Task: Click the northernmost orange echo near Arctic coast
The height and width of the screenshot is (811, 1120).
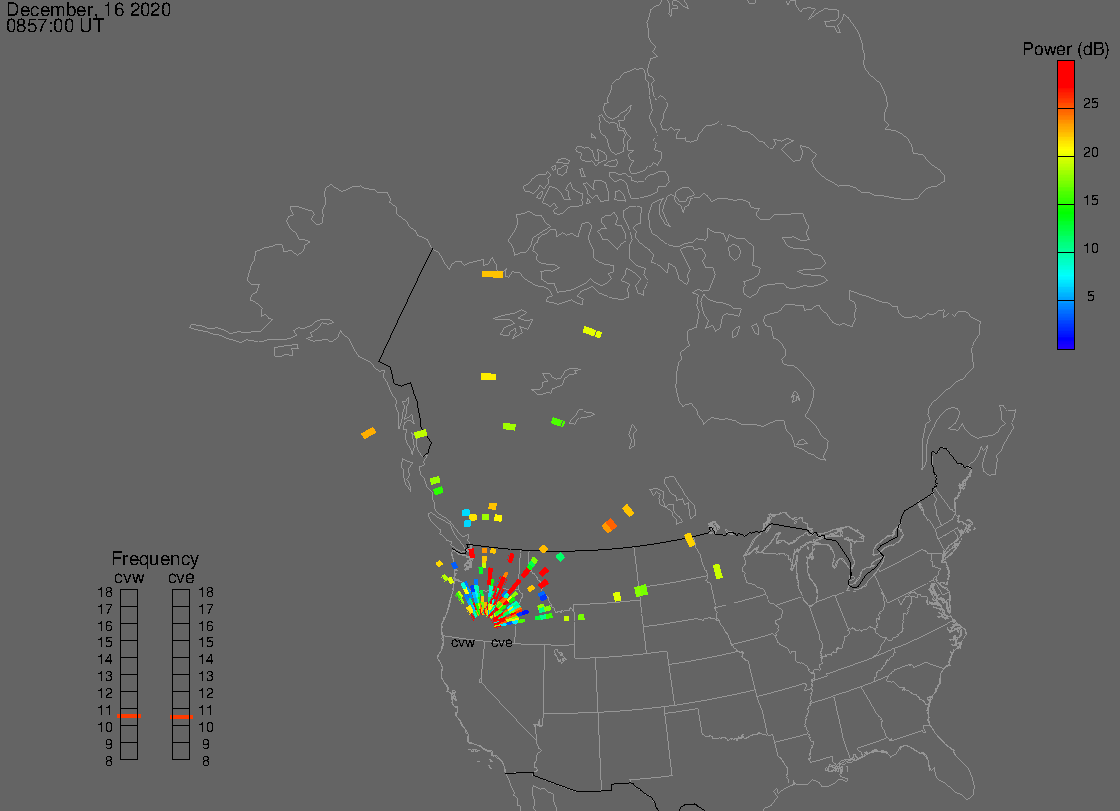Action: click(492, 274)
